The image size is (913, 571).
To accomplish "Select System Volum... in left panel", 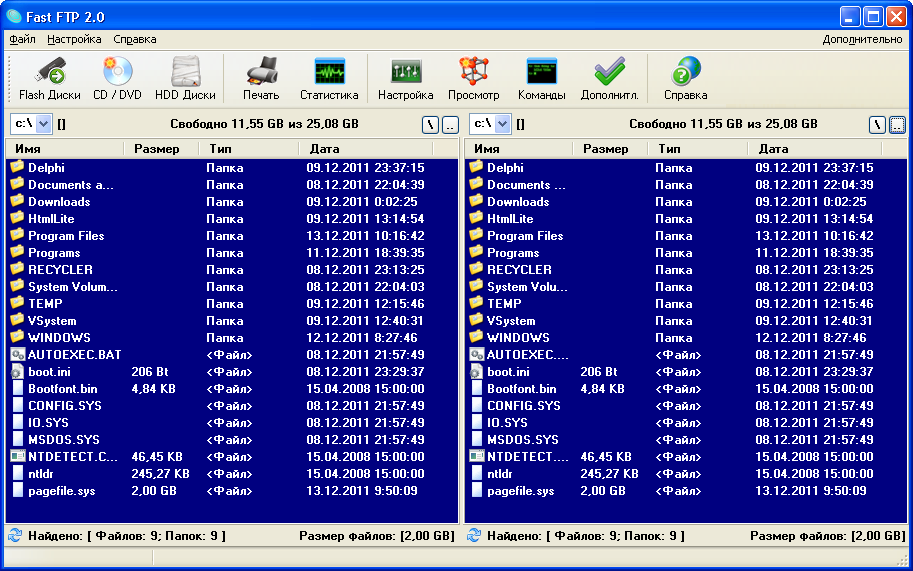I will coord(73,286).
